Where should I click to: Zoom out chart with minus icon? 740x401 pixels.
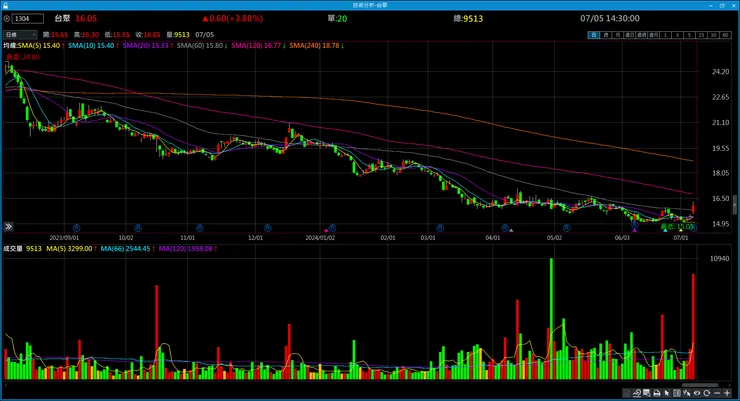717,393
